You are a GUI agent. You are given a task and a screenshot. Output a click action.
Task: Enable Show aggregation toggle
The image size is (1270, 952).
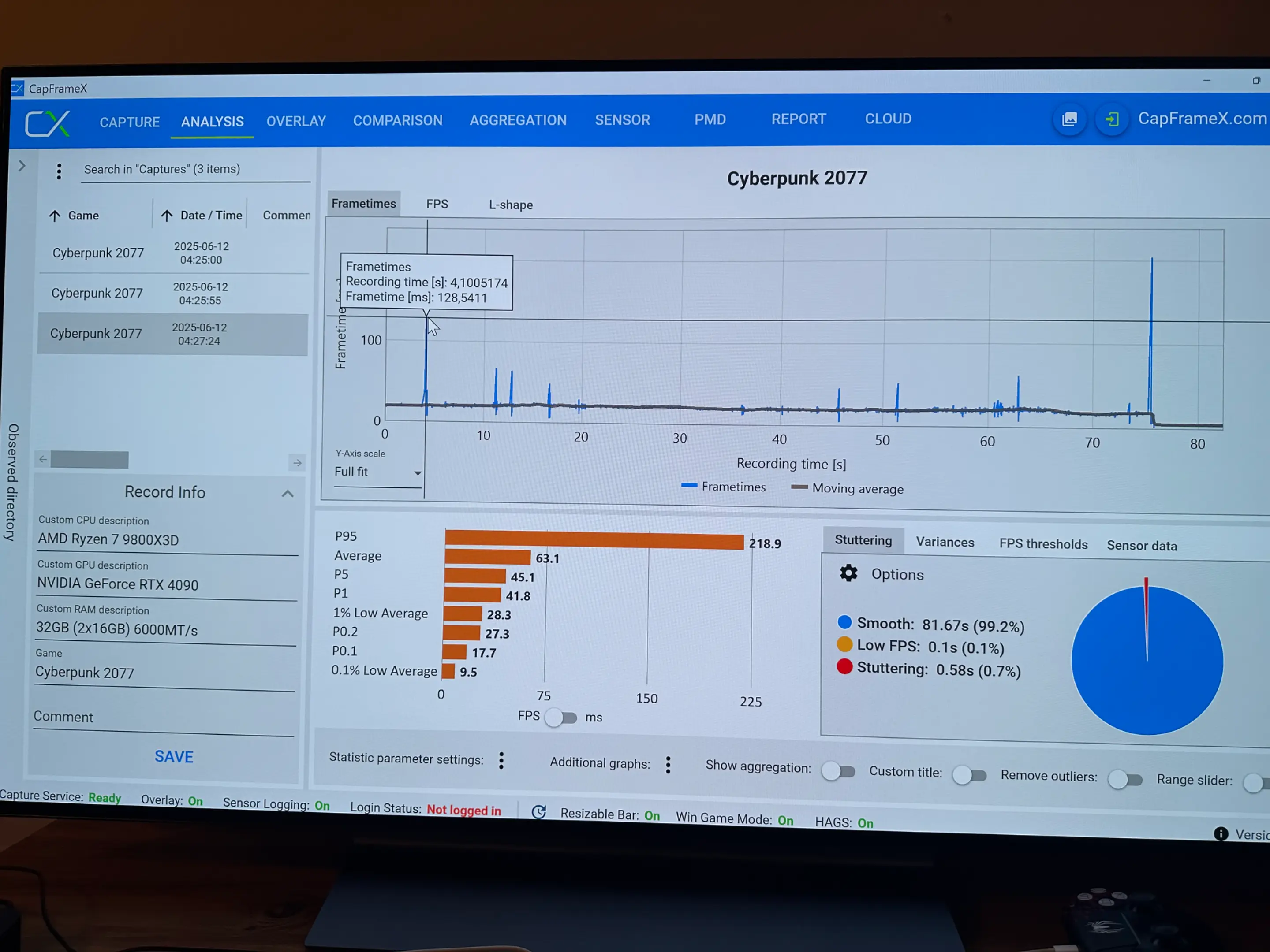point(838,771)
